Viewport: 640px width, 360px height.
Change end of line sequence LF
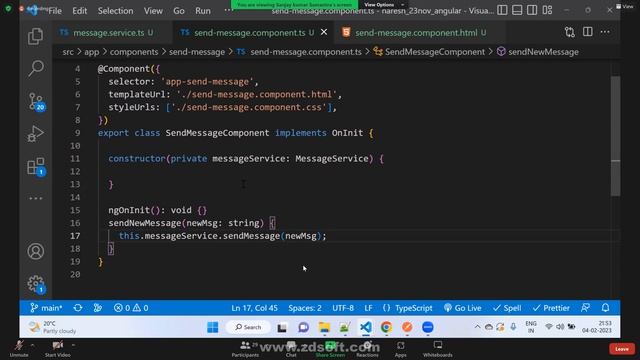[368, 308]
